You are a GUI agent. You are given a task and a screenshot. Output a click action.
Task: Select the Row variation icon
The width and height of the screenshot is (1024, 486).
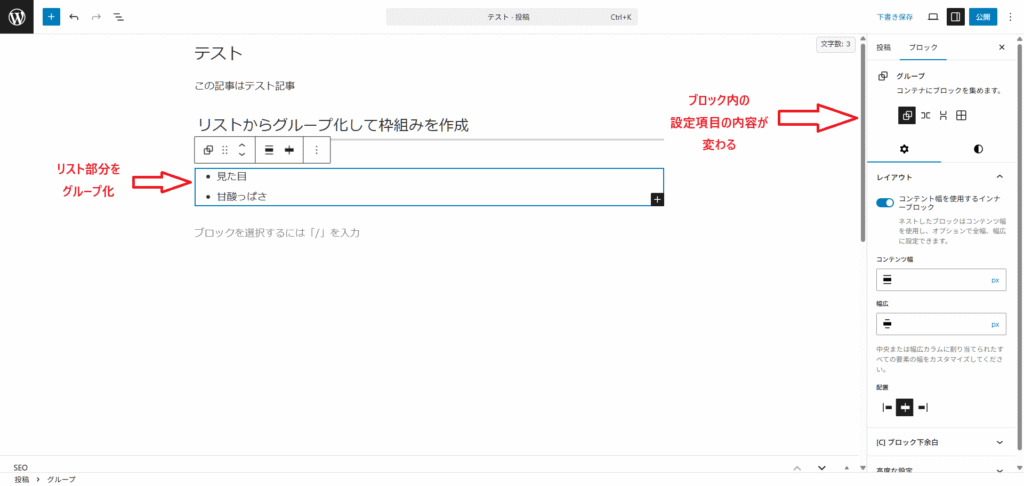925,116
